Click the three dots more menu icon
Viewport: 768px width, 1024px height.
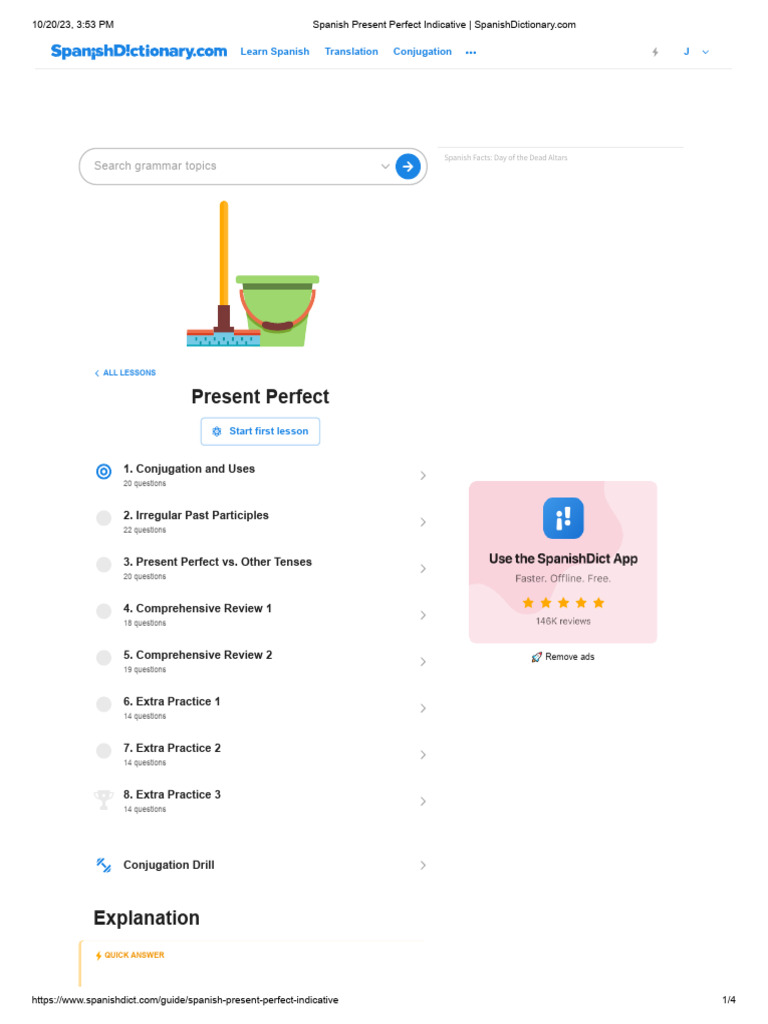coord(471,52)
